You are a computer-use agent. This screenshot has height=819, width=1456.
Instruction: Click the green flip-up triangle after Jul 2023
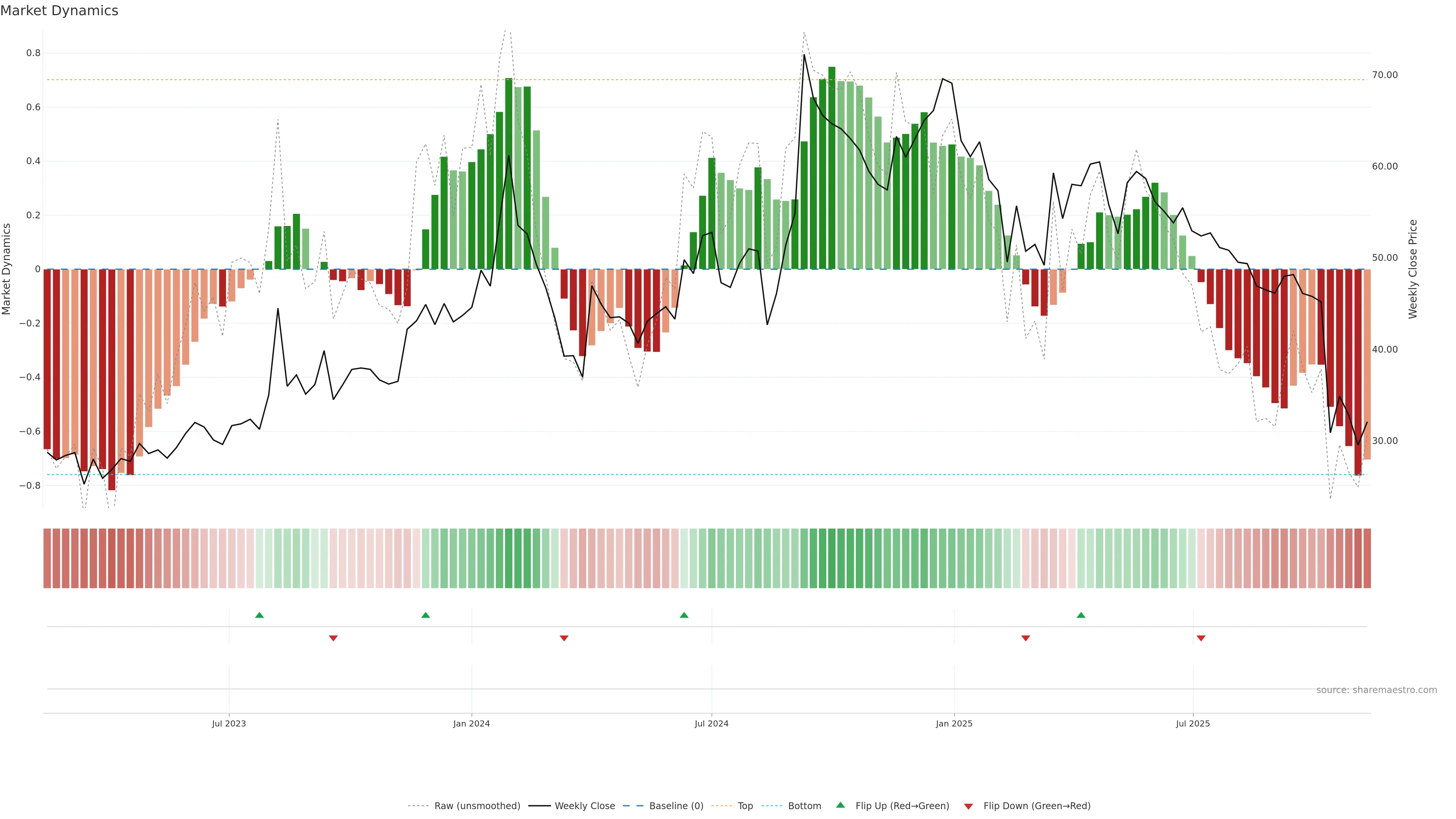[x=259, y=615]
